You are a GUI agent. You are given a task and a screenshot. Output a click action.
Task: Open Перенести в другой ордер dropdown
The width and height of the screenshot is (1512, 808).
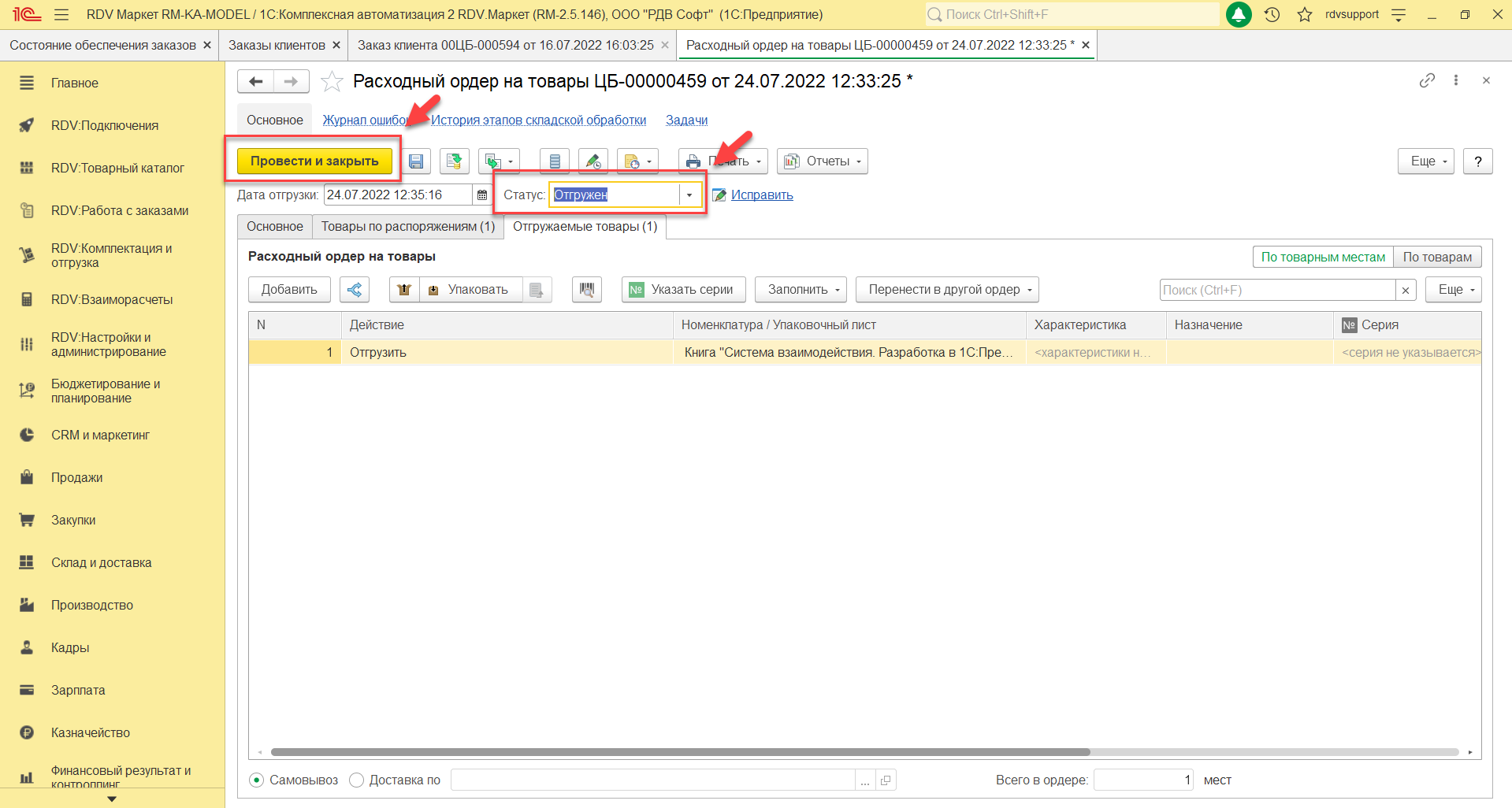[x=947, y=290]
